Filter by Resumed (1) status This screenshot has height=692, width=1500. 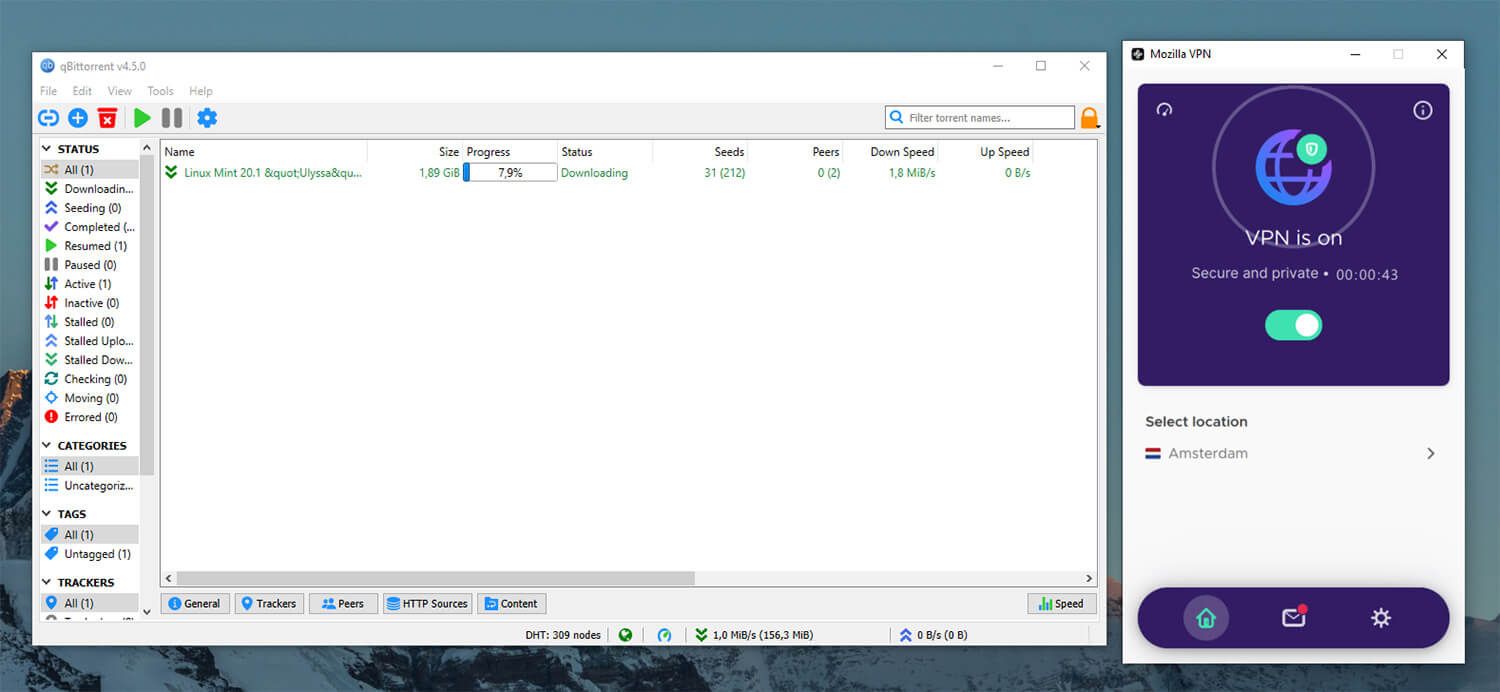[90, 246]
